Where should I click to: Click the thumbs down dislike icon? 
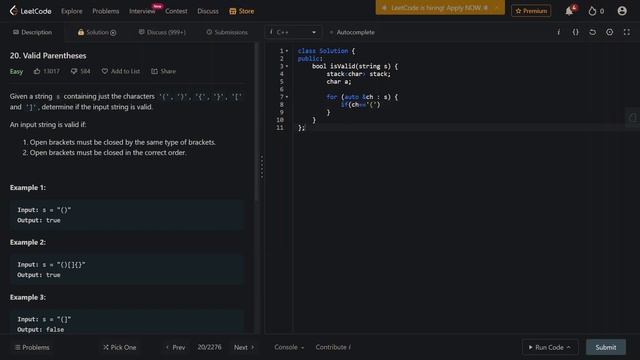[x=74, y=71]
